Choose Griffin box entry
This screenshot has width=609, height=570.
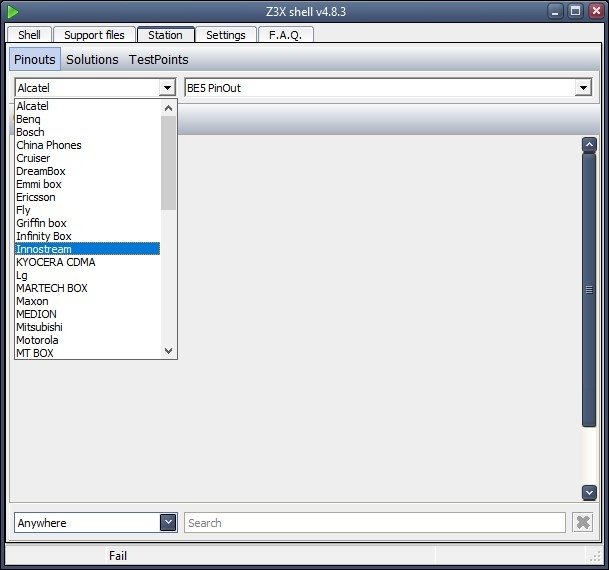coord(87,223)
